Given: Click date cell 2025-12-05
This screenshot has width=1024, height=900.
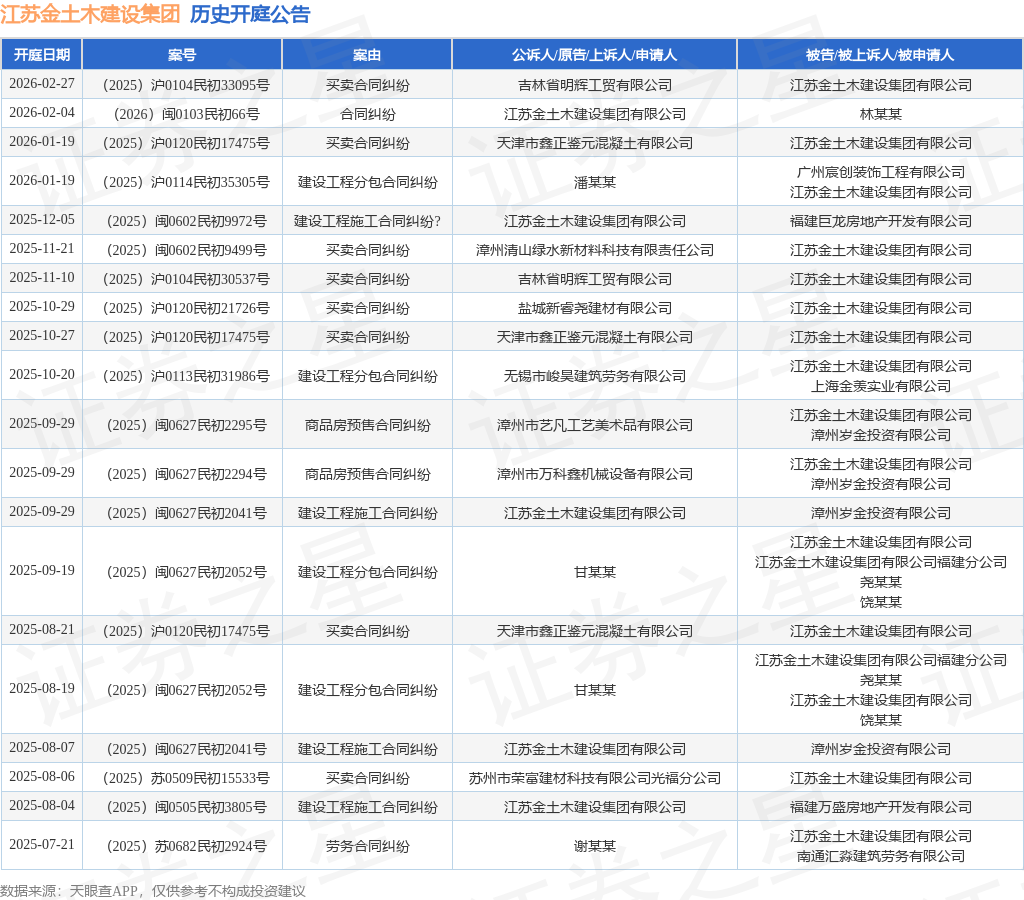Looking at the screenshot, I should 42,219.
